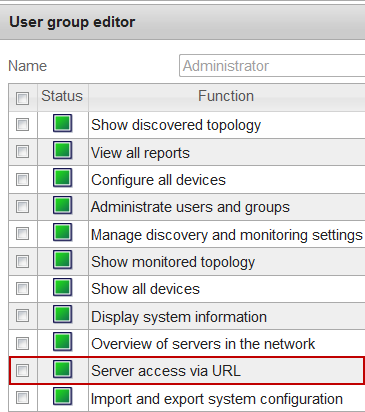The width and height of the screenshot is (365, 412).
Task: Click status icon for Import and export system configuration
Action: (62, 396)
